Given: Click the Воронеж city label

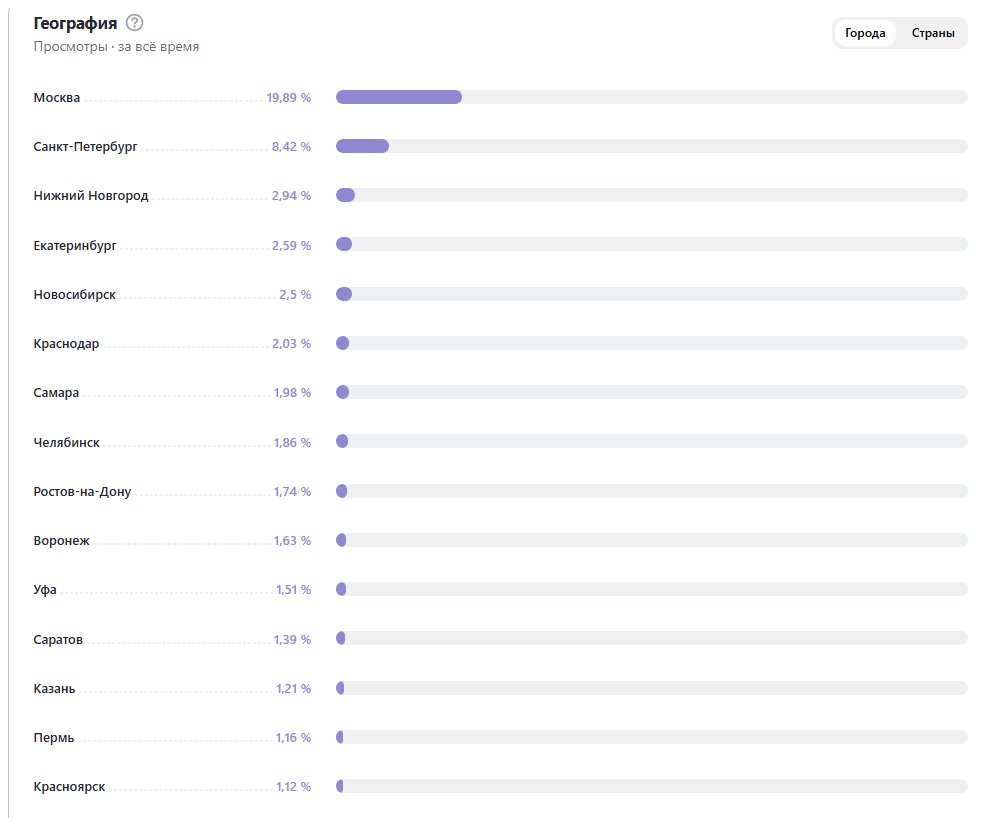Looking at the screenshot, I should click(x=61, y=540).
